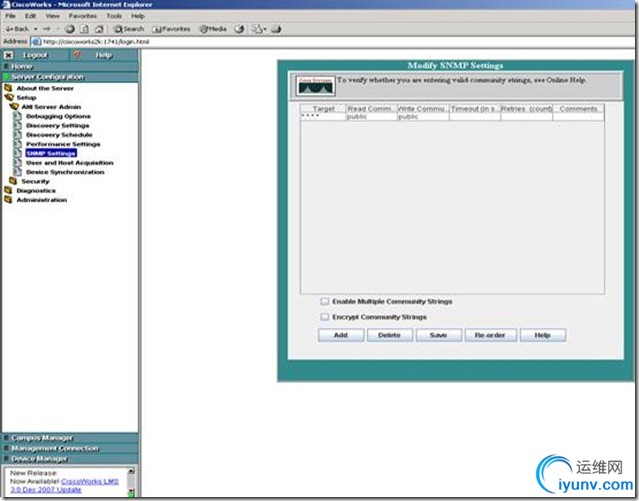This screenshot has height=501, width=639.
Task: Click the Debugging Options document icon
Action: coord(18,116)
